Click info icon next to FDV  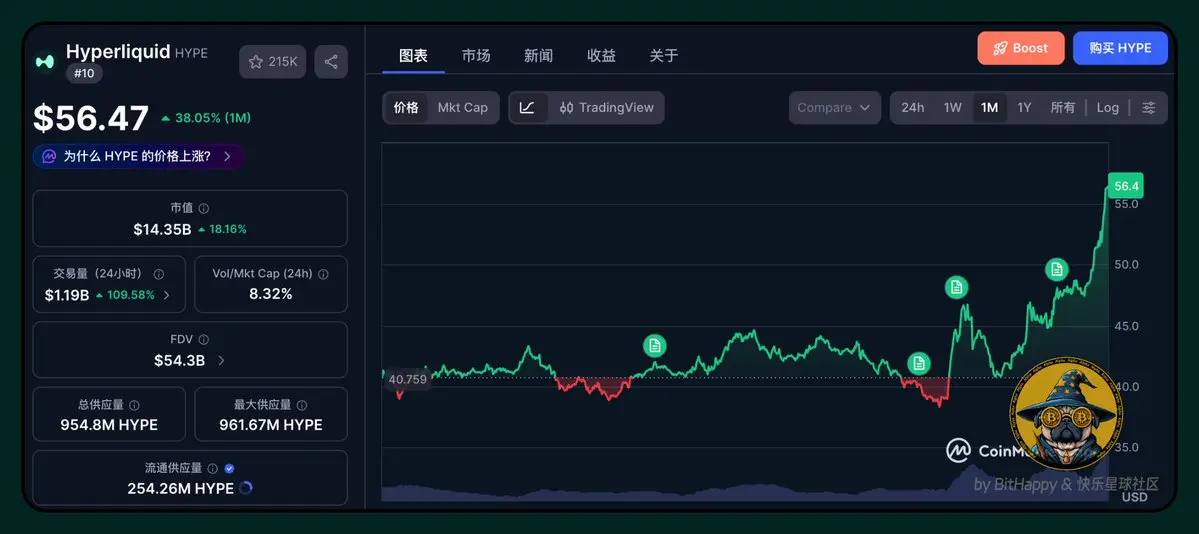203,340
